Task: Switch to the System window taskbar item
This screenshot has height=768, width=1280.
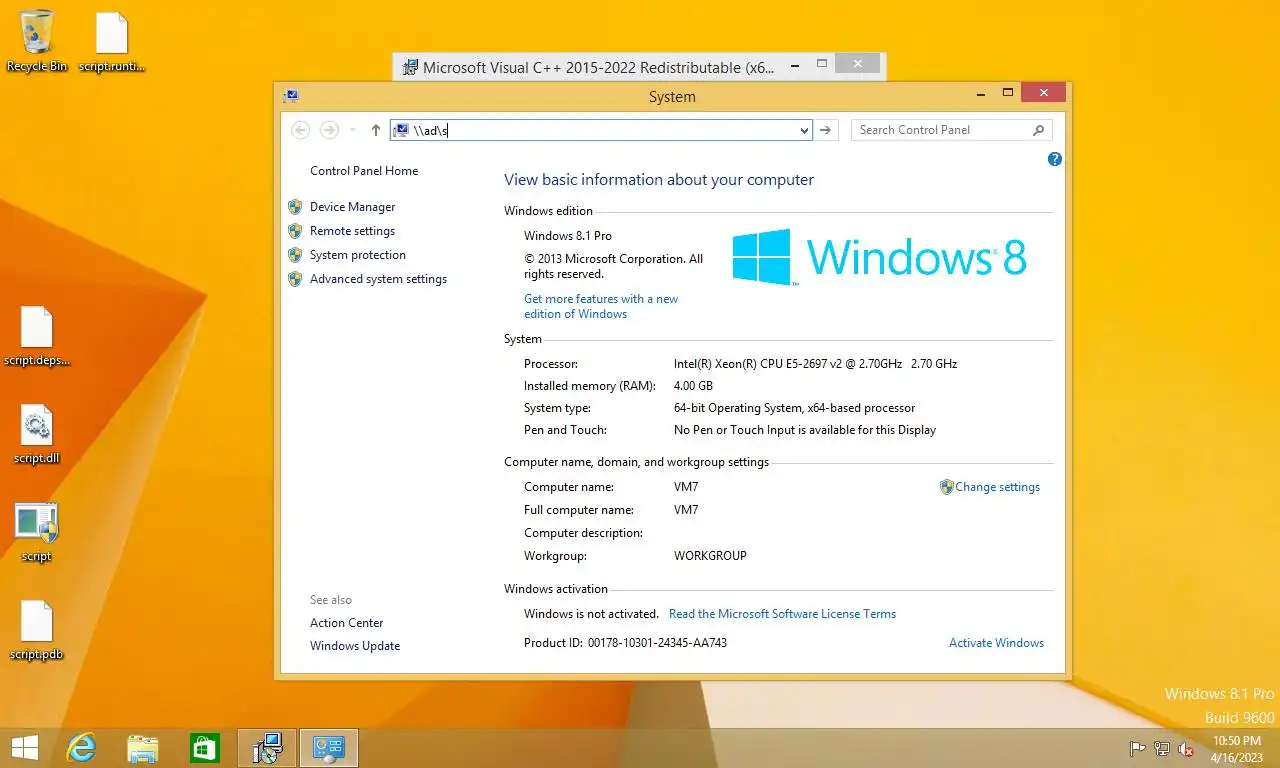Action: (329, 747)
